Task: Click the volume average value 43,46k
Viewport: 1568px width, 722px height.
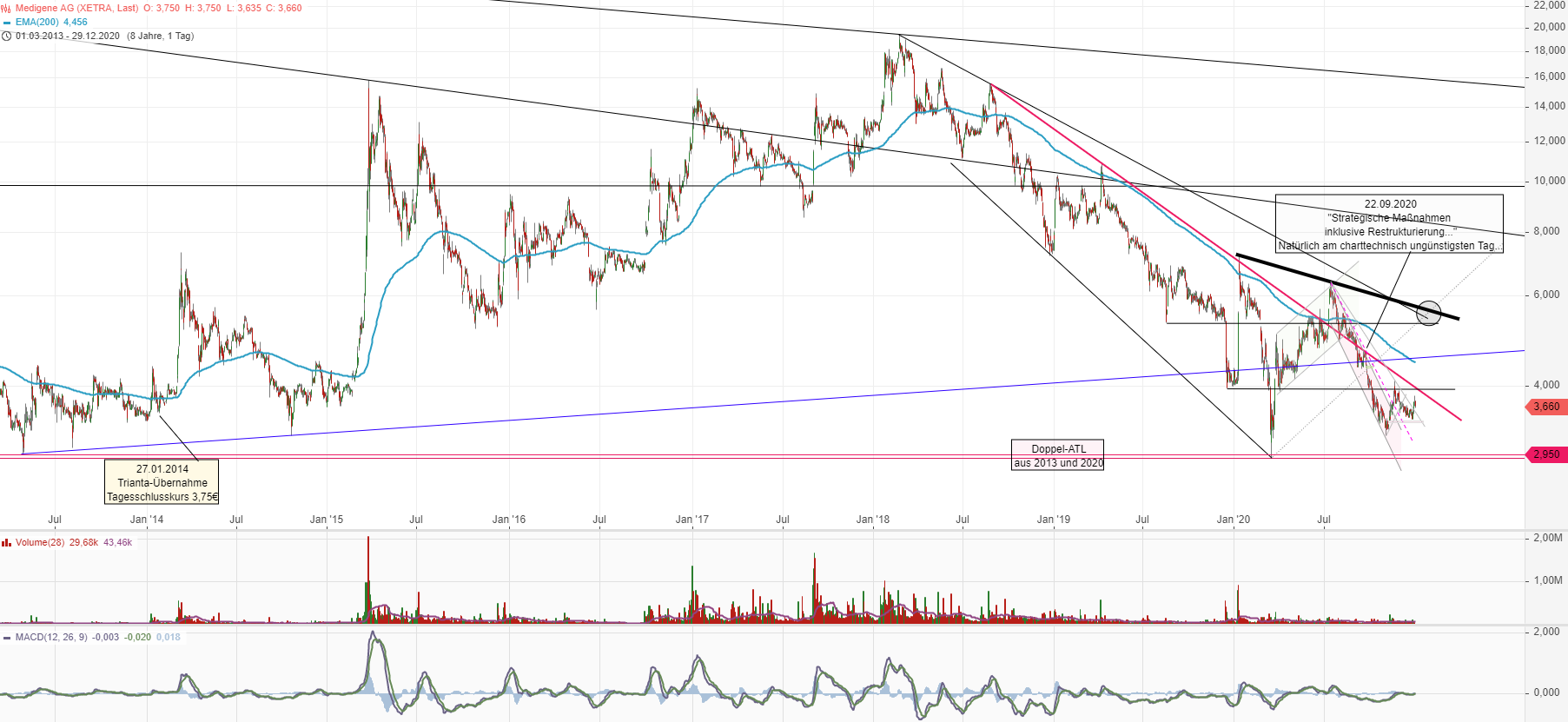Action: point(118,542)
